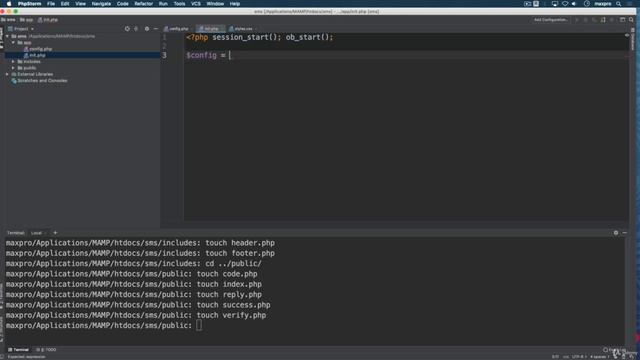This screenshot has width=640, height=360.
Task: Click line 1 with session_start code
Action: point(260,37)
